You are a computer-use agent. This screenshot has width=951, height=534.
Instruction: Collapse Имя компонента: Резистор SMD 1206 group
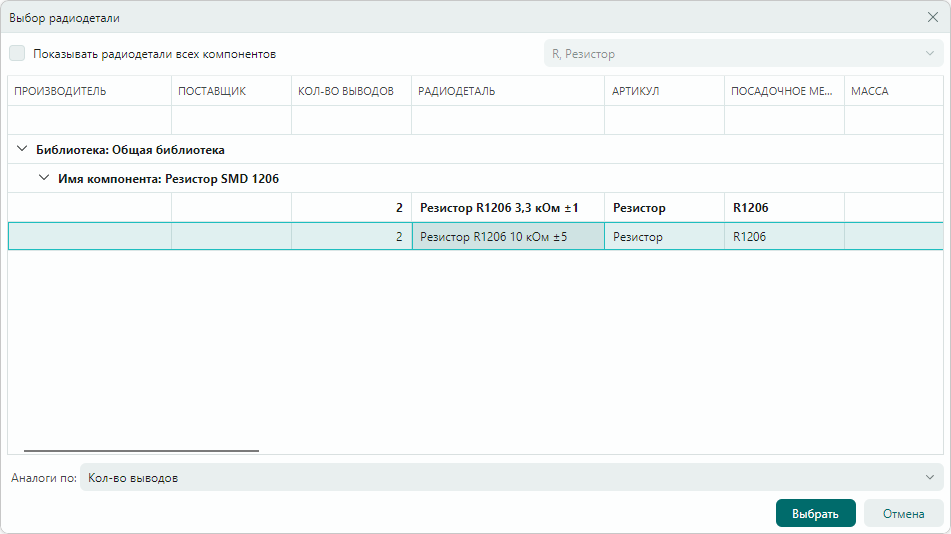click(x=43, y=179)
